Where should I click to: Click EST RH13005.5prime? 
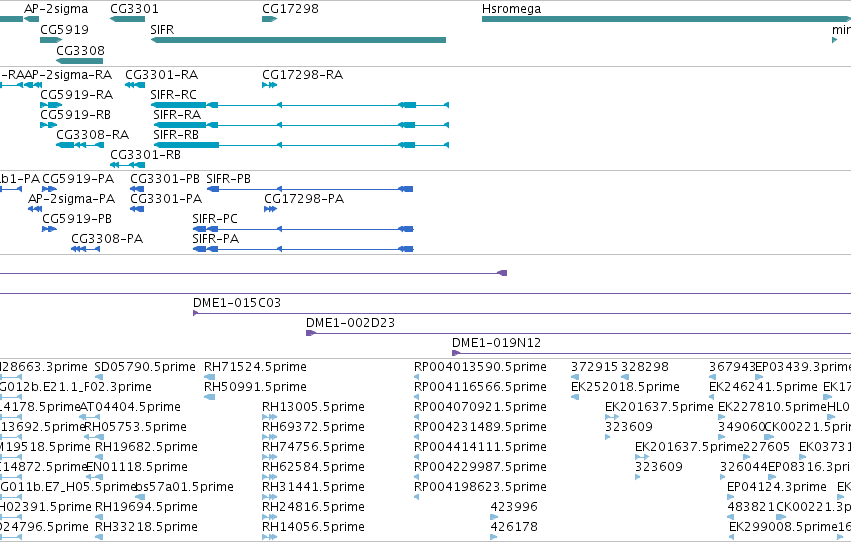click(313, 407)
